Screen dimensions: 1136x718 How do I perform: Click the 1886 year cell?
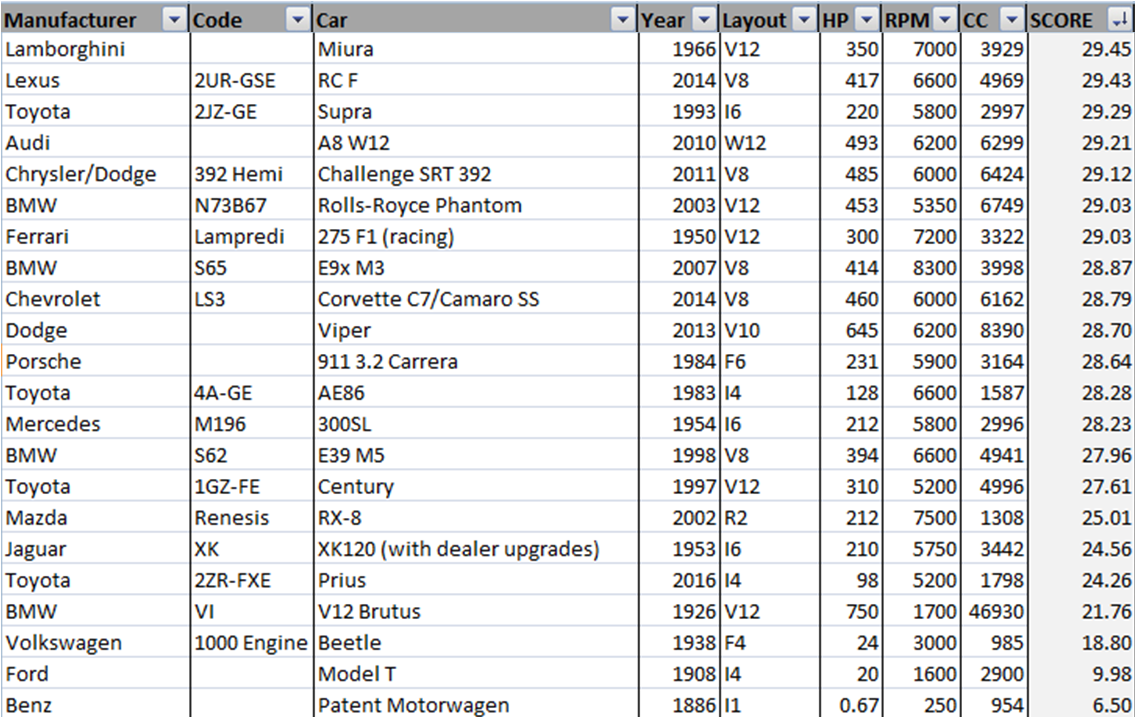pos(694,705)
